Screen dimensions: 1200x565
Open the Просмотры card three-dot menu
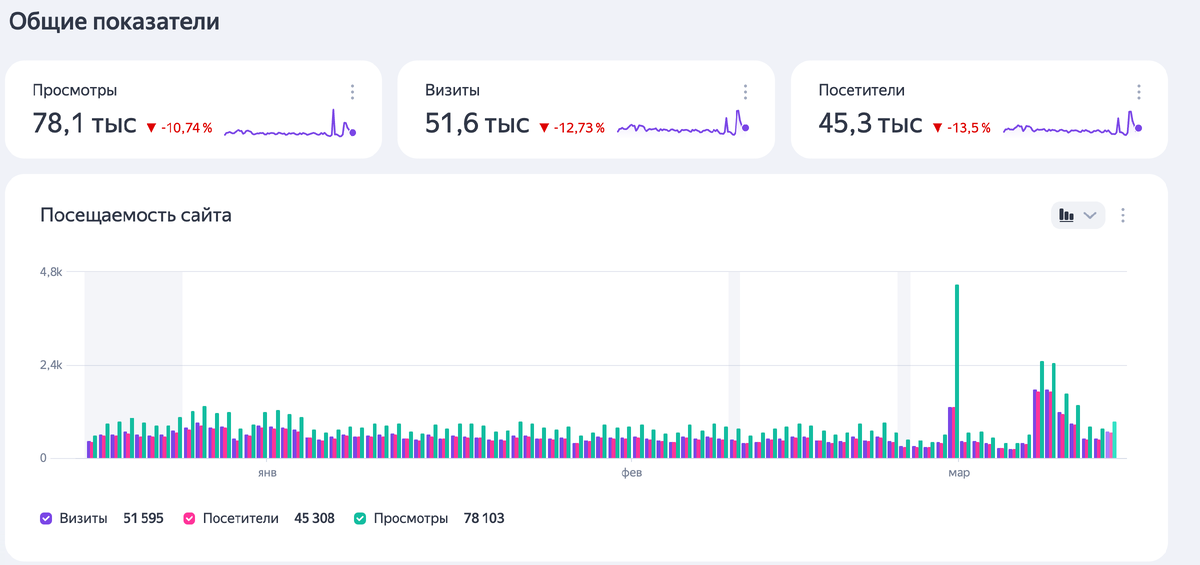coord(352,92)
